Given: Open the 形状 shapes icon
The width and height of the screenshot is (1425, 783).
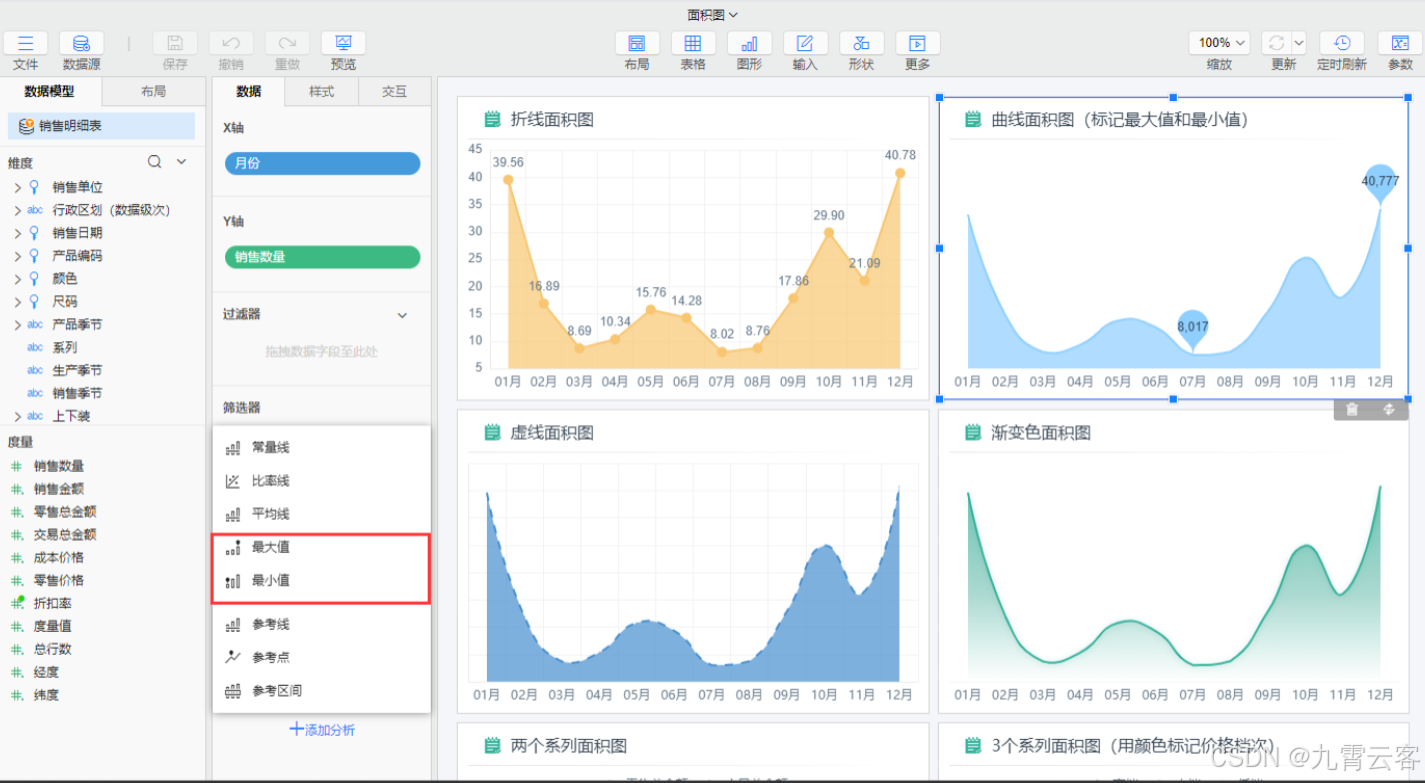Looking at the screenshot, I should (x=861, y=43).
